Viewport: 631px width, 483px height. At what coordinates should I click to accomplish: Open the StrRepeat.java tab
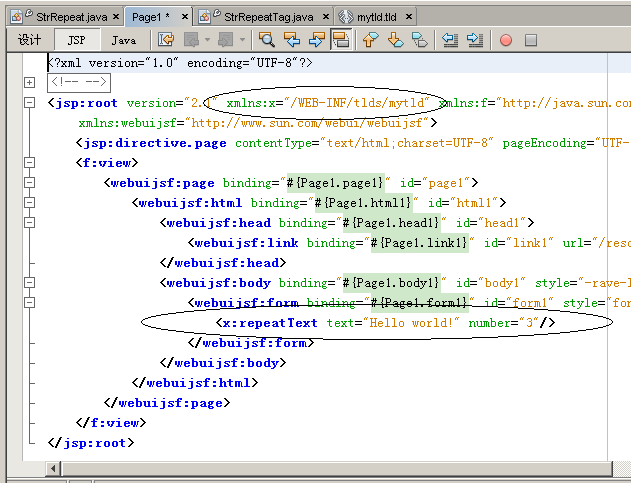coord(69,17)
